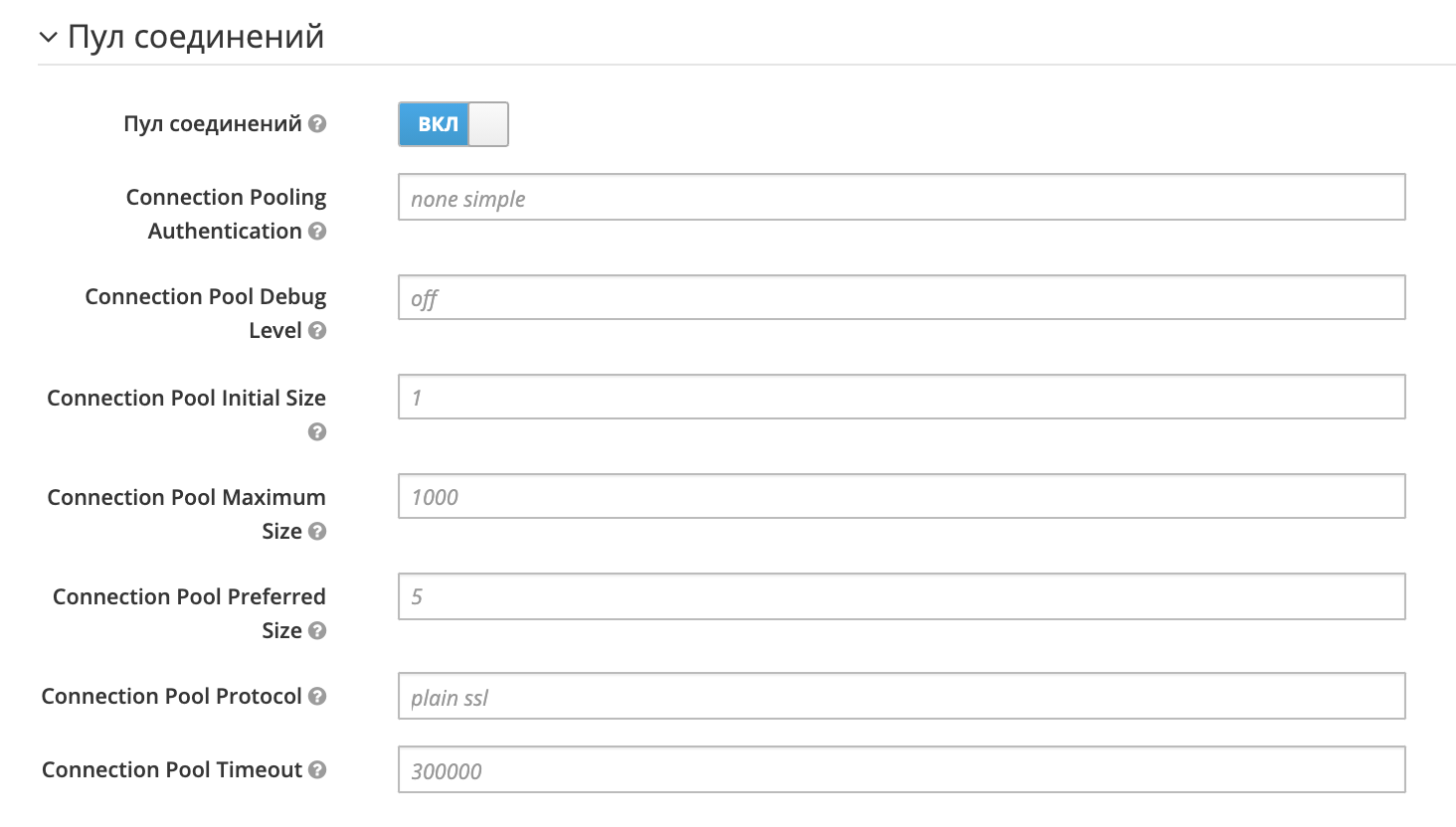Click help icon next to Пул соединений label
Viewport: 1456px width, 827px height.
[317, 124]
